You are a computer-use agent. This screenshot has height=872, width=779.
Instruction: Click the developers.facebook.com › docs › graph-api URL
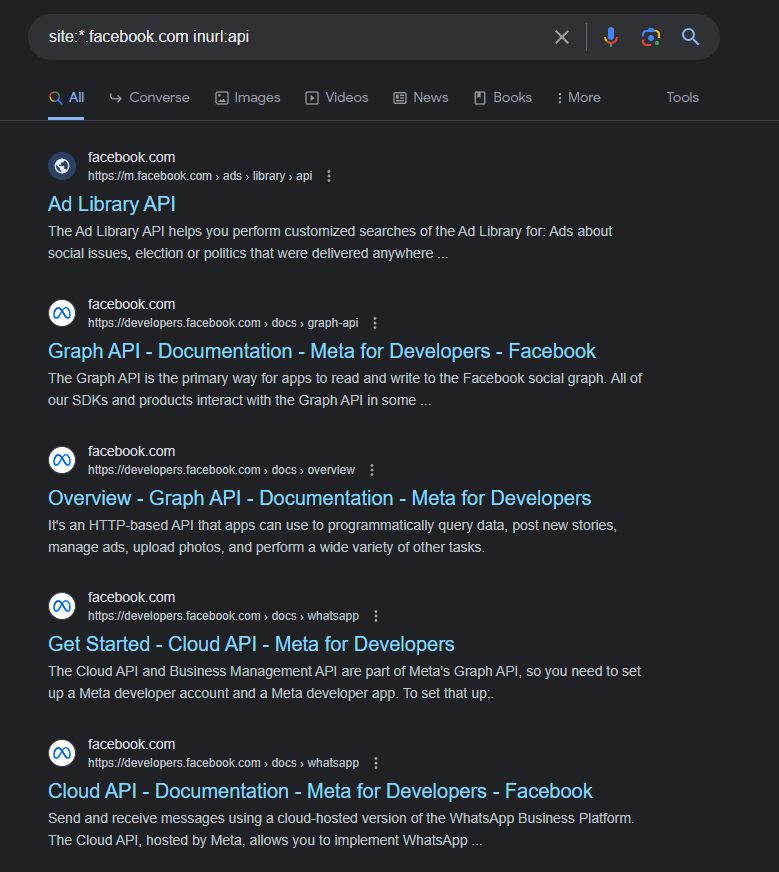click(x=223, y=323)
